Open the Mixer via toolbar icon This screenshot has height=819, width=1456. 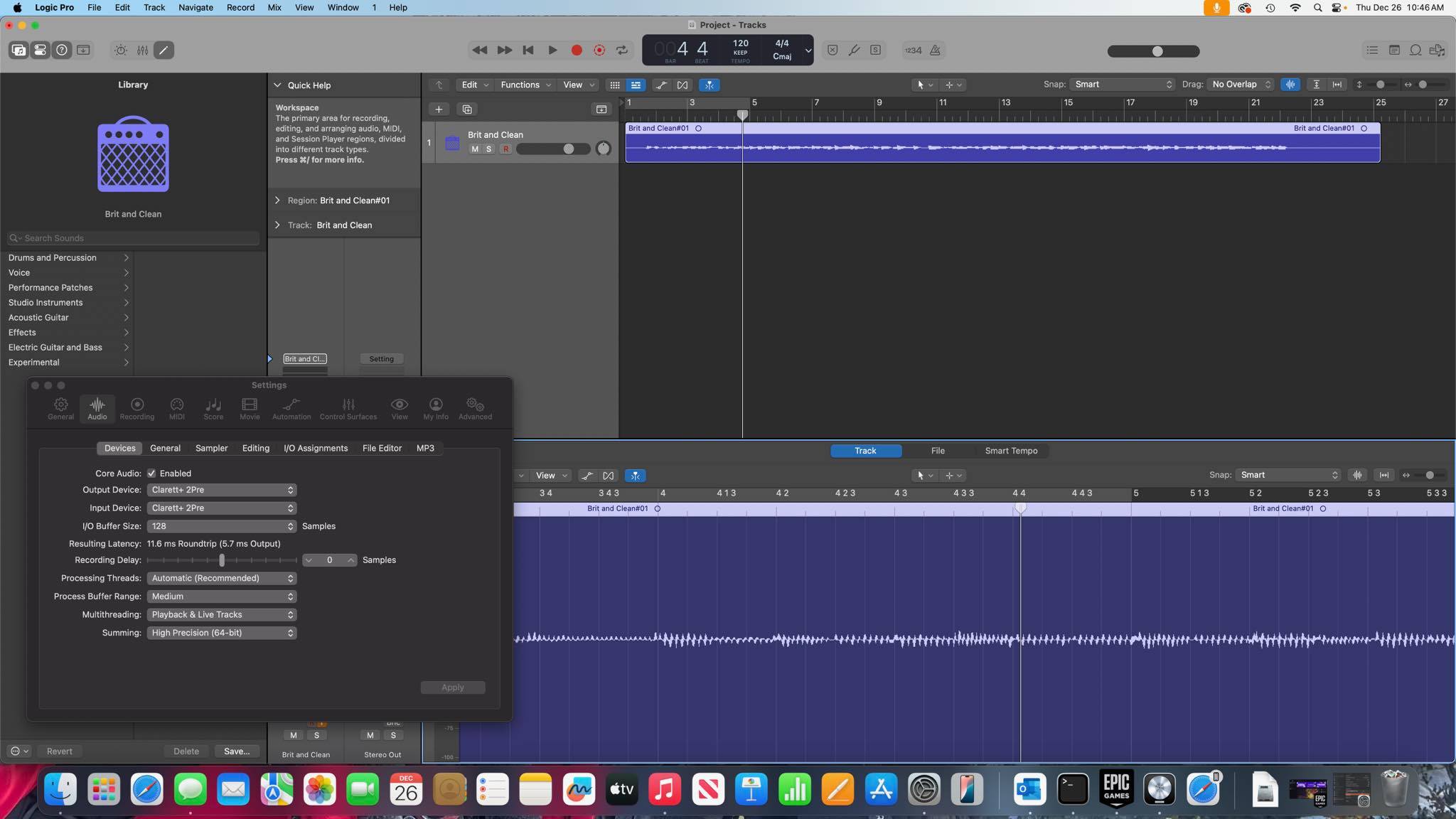point(143,50)
